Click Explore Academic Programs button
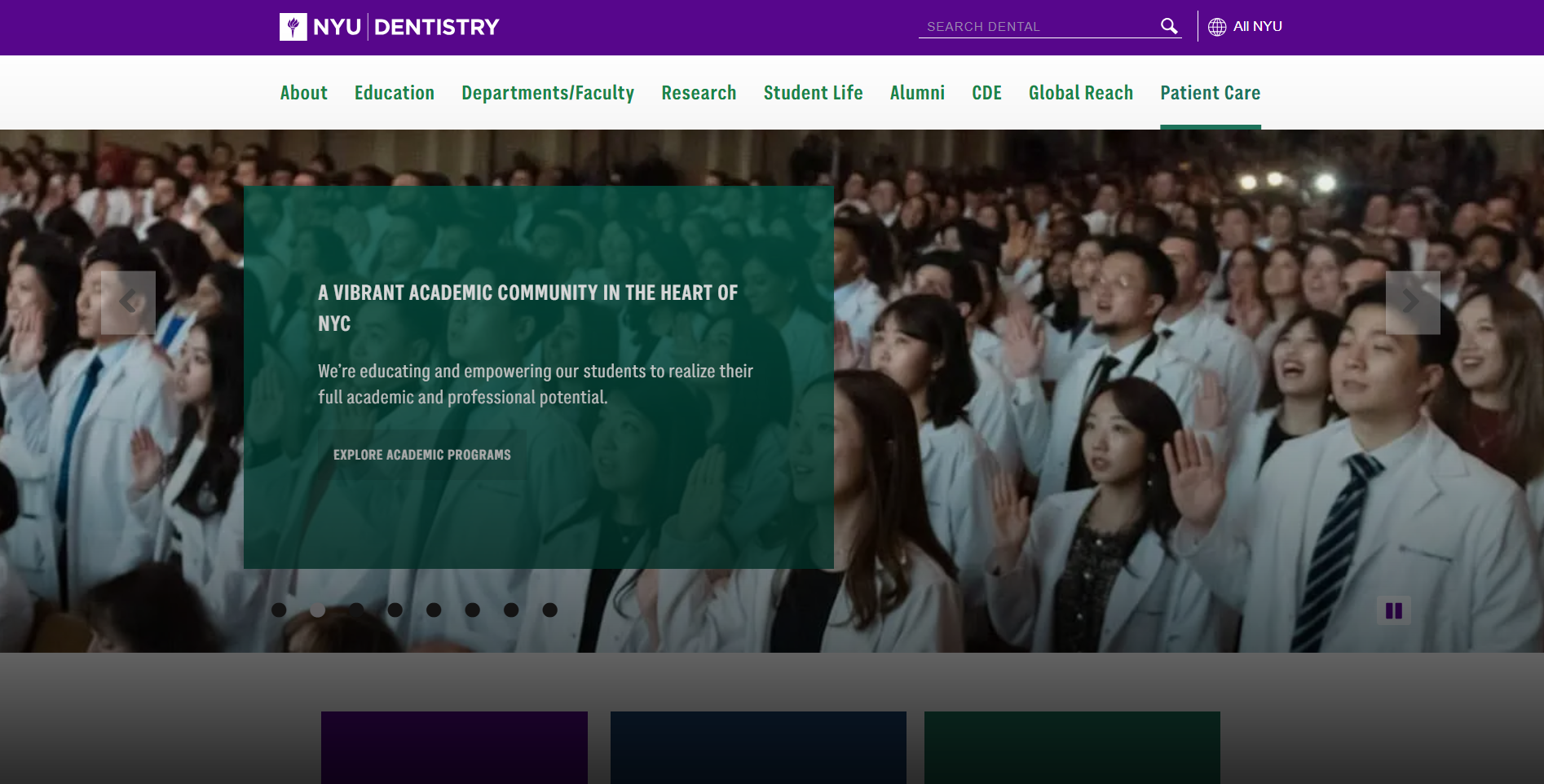 (422, 455)
